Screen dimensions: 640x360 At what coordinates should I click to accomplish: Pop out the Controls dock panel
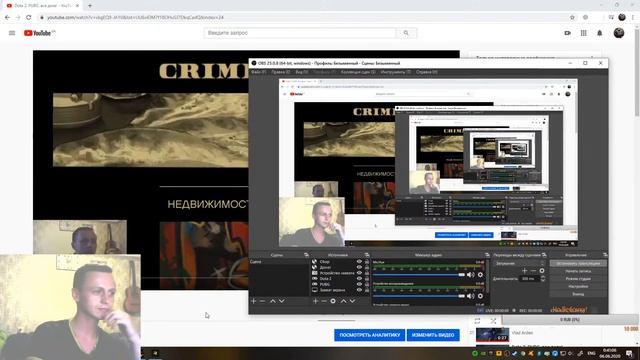604,255
